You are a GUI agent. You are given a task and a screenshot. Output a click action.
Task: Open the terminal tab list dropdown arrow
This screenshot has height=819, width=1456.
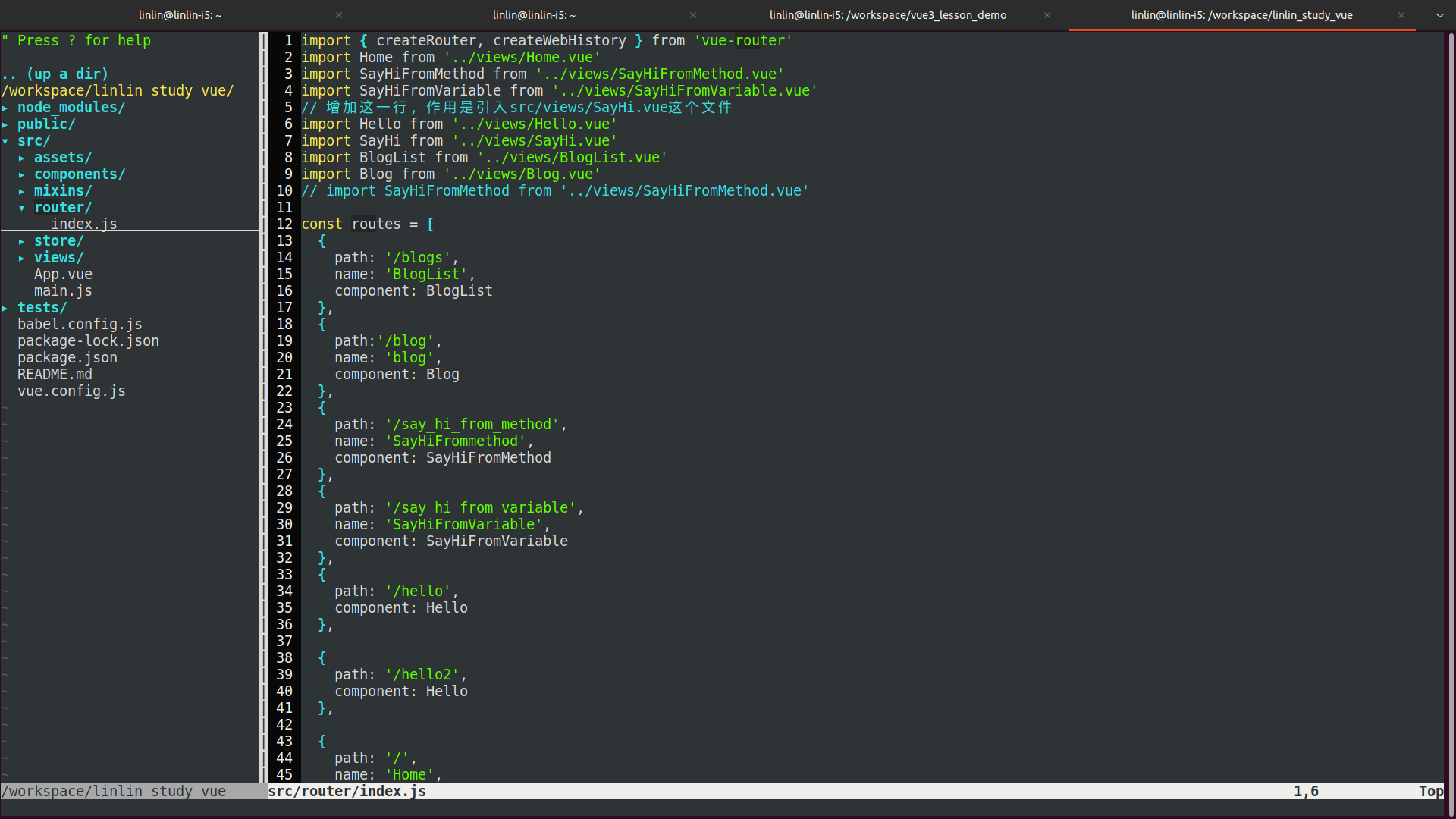[1439, 15]
